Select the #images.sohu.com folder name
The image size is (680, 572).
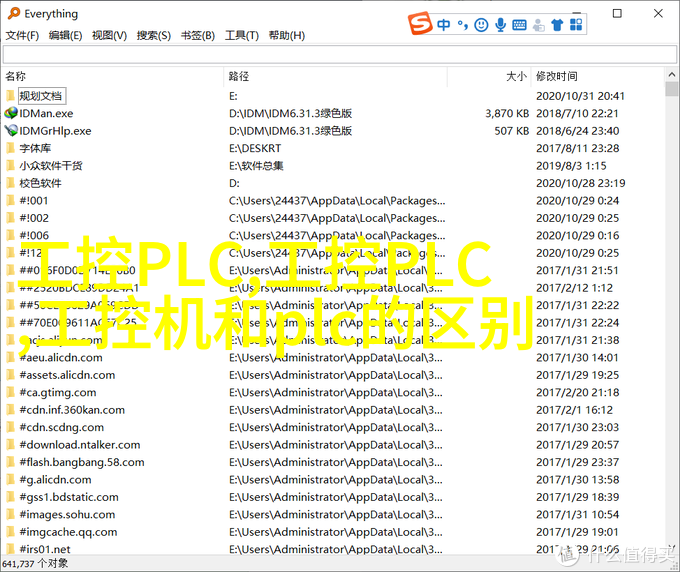67,514
